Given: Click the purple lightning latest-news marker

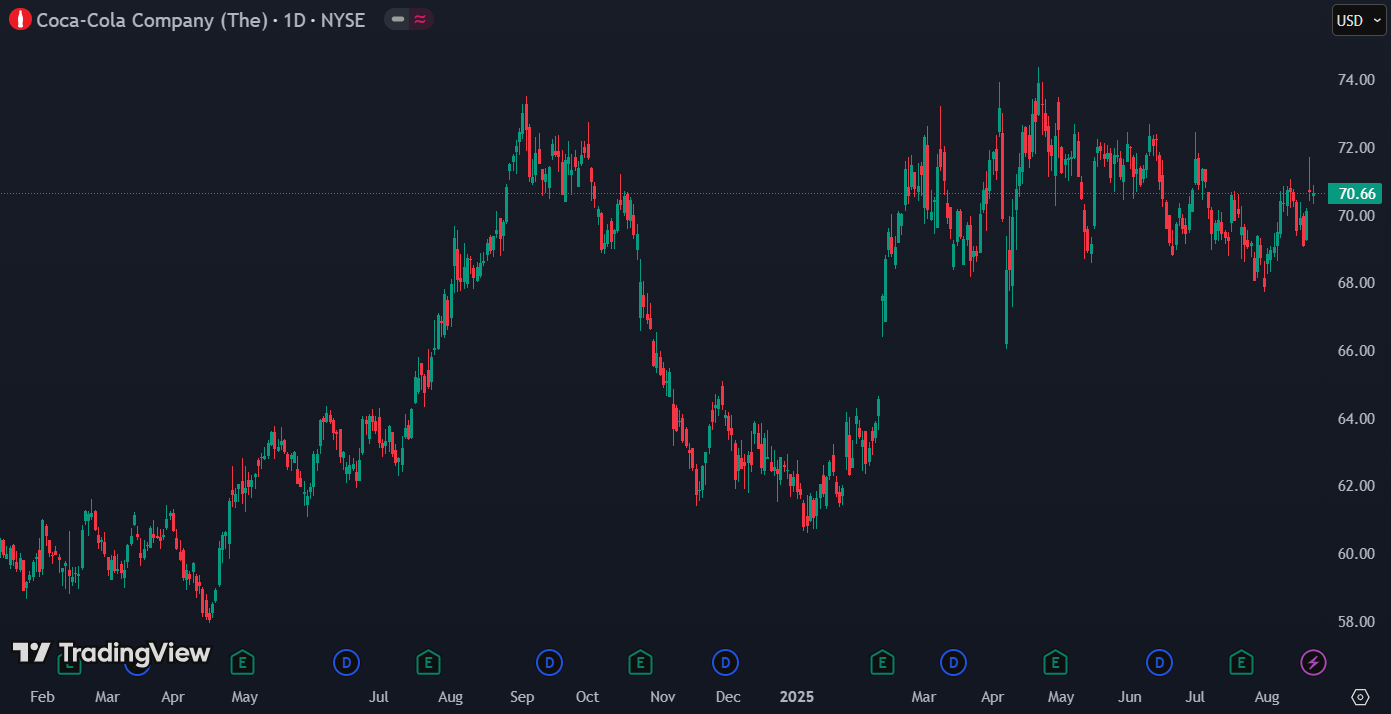Looking at the screenshot, I should coord(1313,662).
